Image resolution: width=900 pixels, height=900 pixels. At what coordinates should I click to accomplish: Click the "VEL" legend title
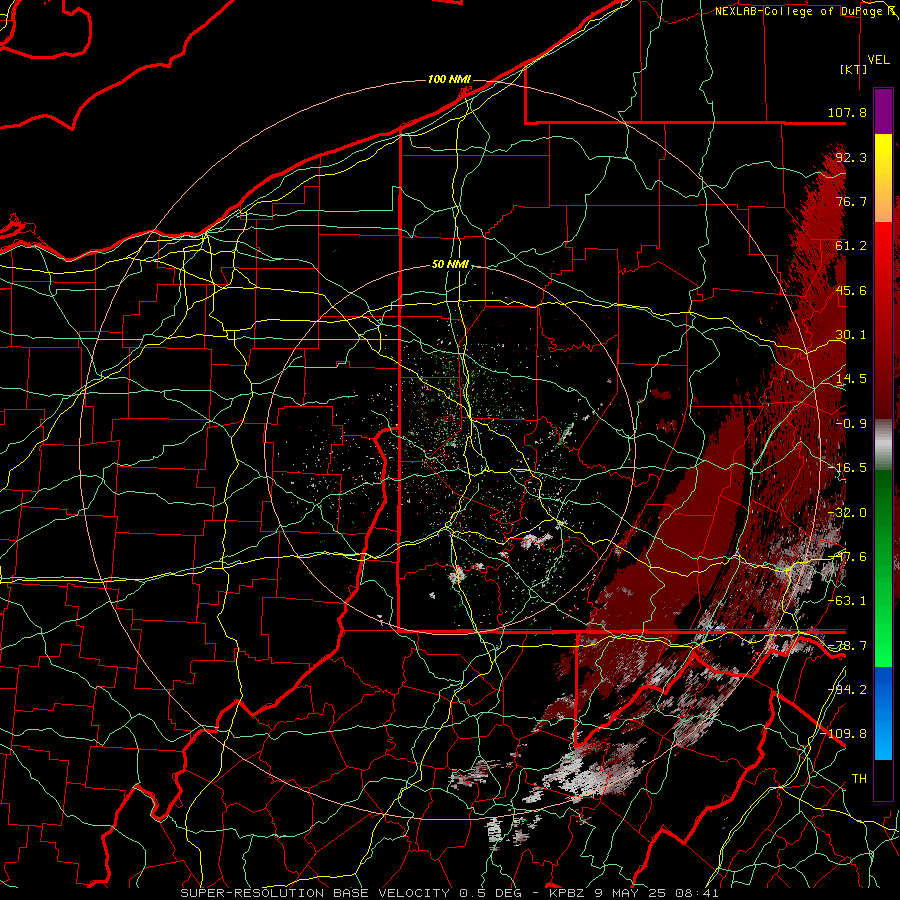[878, 60]
